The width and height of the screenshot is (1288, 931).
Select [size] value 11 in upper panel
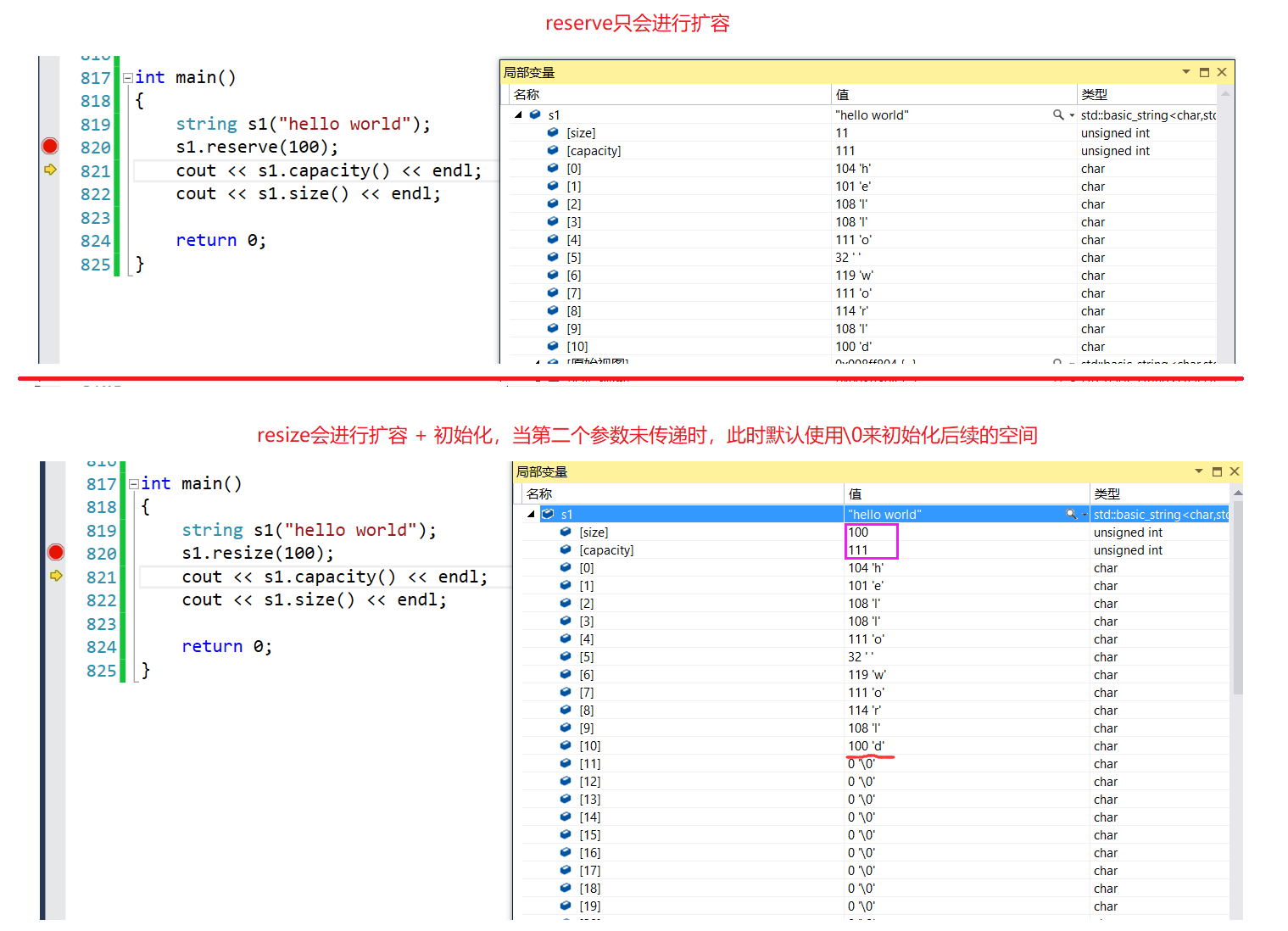842,133
